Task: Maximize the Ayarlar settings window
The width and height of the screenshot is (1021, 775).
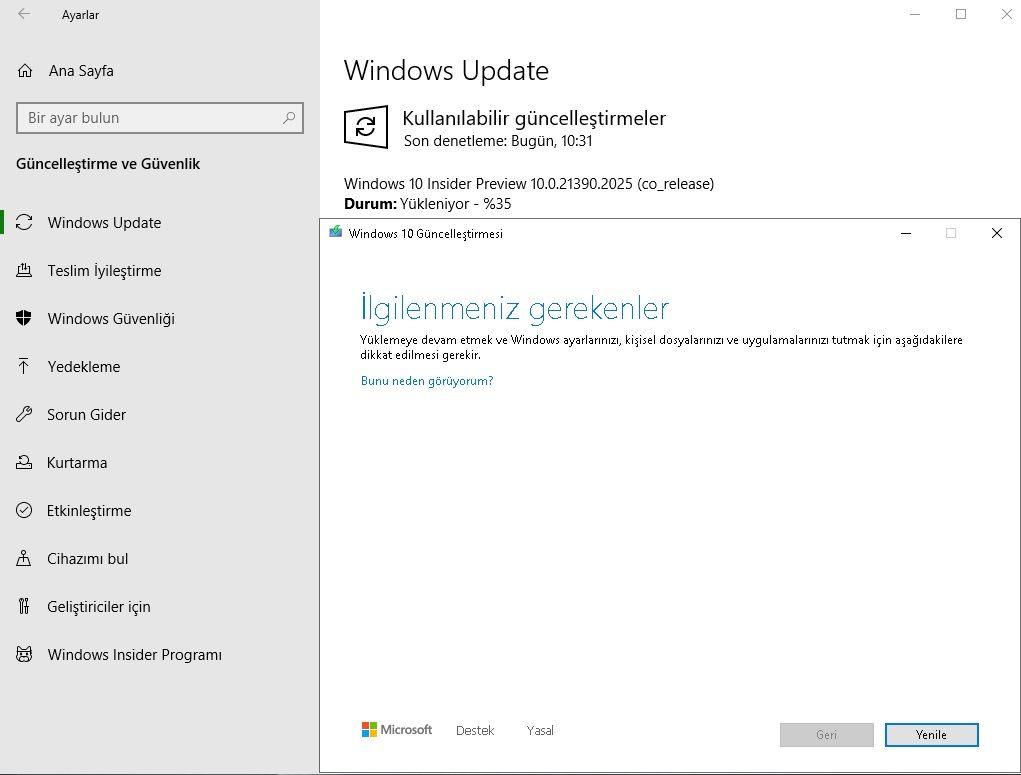Action: click(960, 14)
